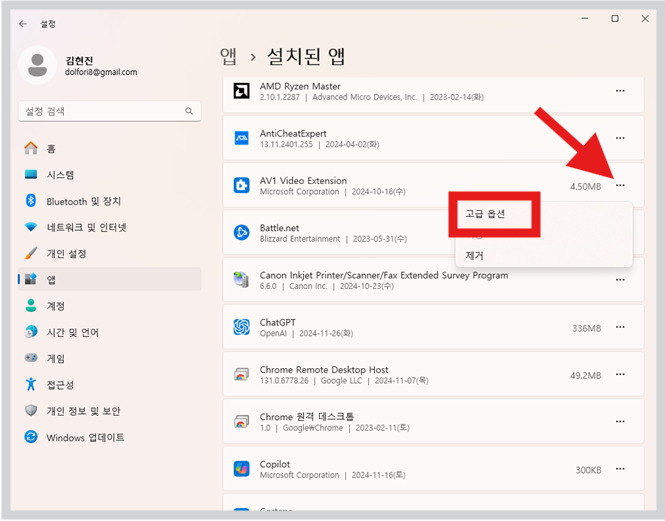Viewport: 665px width, 521px height.
Task: Click the AntiCheatExpert app name
Action: (x=293, y=134)
